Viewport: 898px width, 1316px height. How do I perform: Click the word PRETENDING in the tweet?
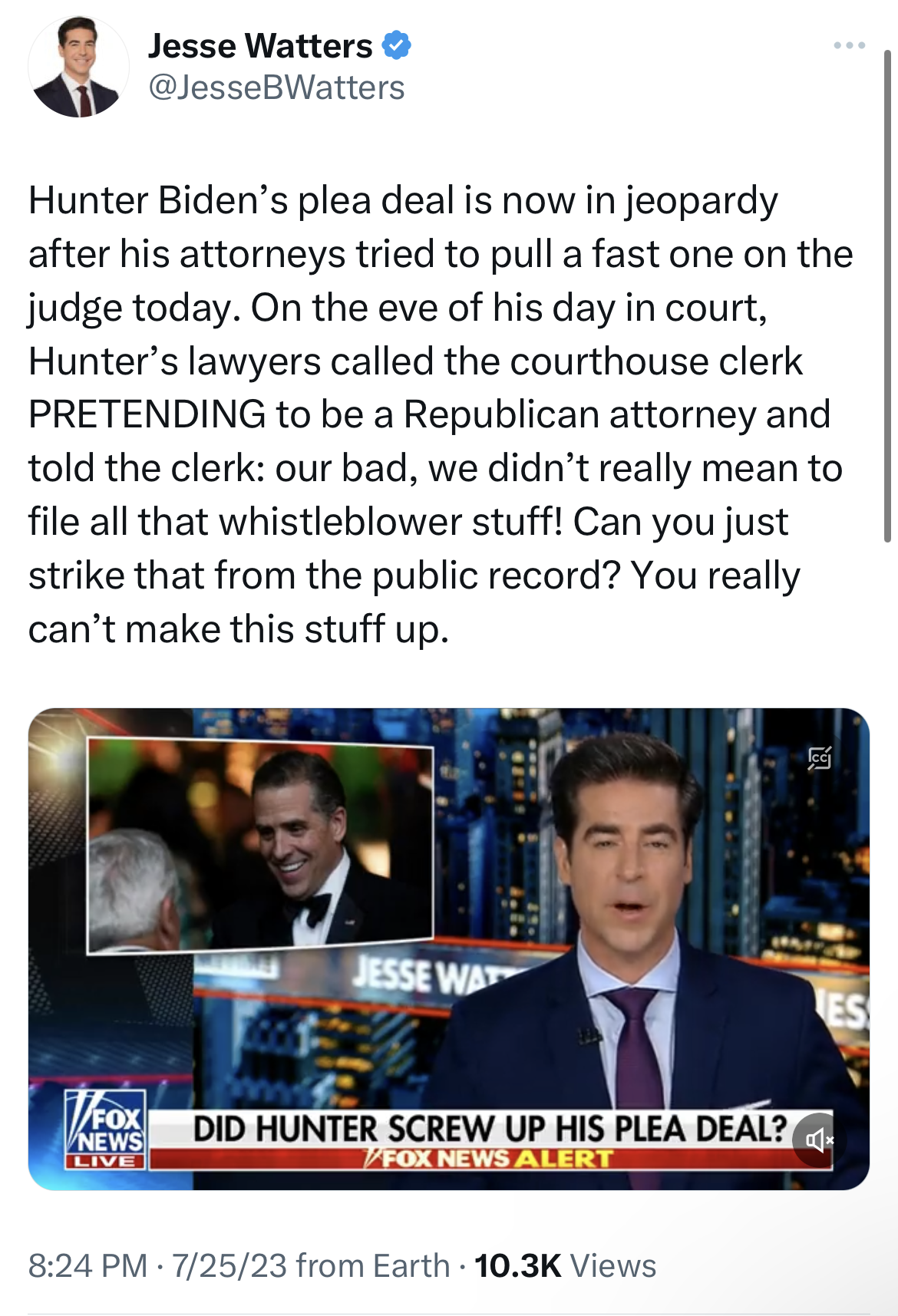coord(147,414)
